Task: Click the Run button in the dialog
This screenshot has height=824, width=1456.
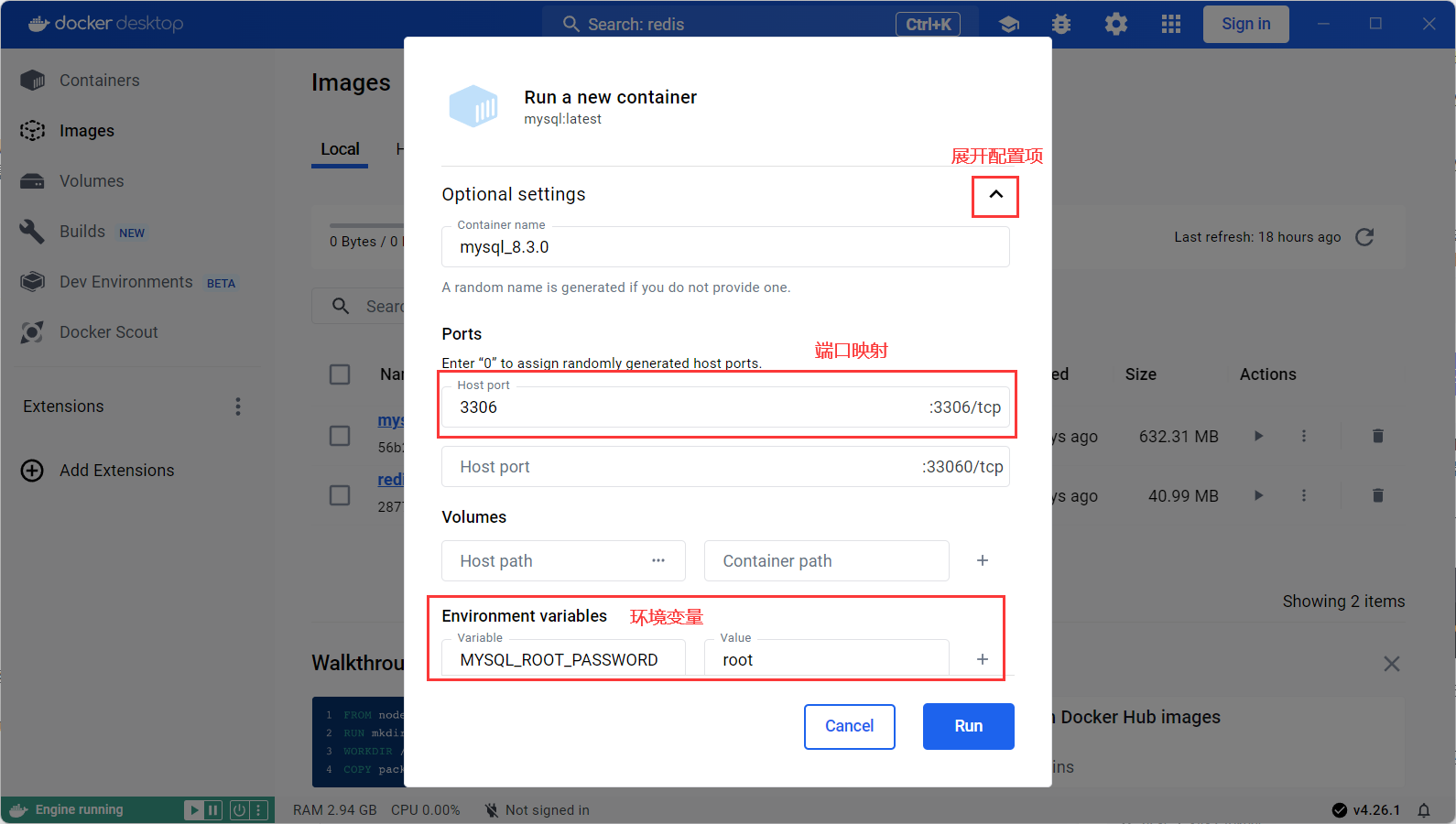Action: tap(969, 726)
